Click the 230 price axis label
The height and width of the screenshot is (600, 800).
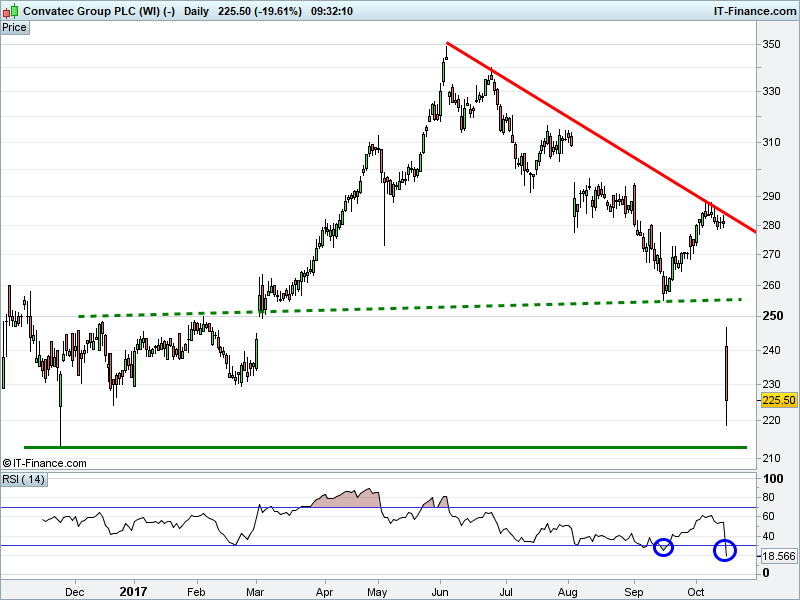point(771,384)
